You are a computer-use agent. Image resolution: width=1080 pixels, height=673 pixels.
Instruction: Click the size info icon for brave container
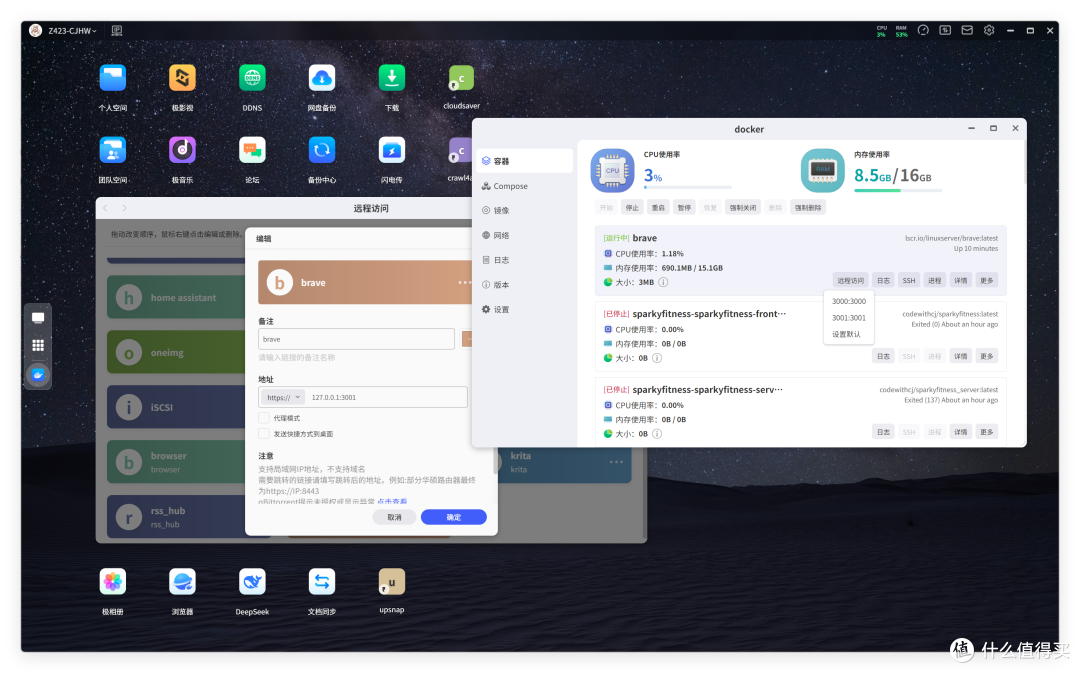[663, 282]
